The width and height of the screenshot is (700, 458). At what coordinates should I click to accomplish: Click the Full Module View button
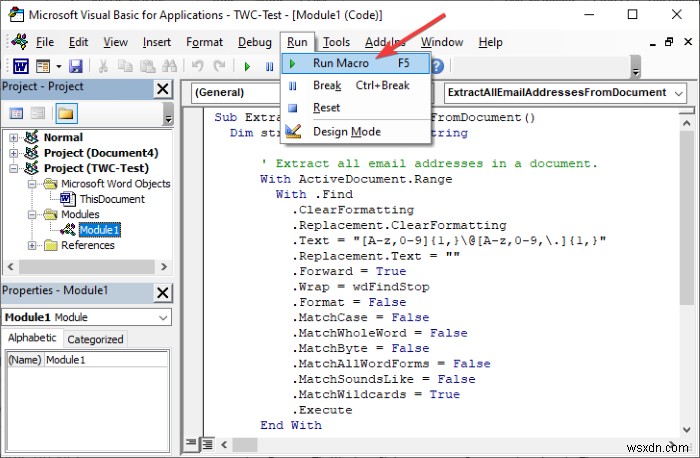coord(207,444)
